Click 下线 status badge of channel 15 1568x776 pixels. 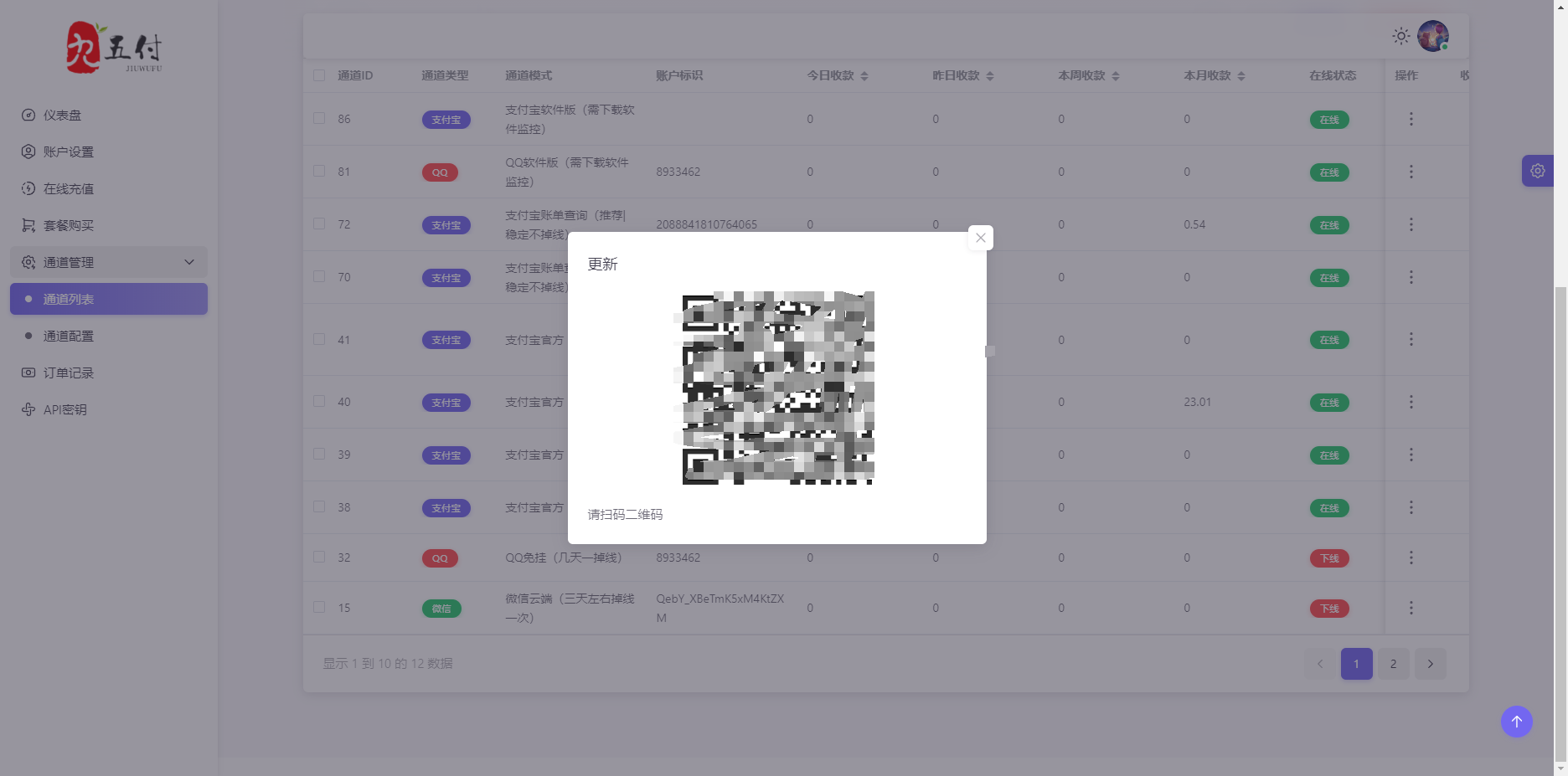1329,609
